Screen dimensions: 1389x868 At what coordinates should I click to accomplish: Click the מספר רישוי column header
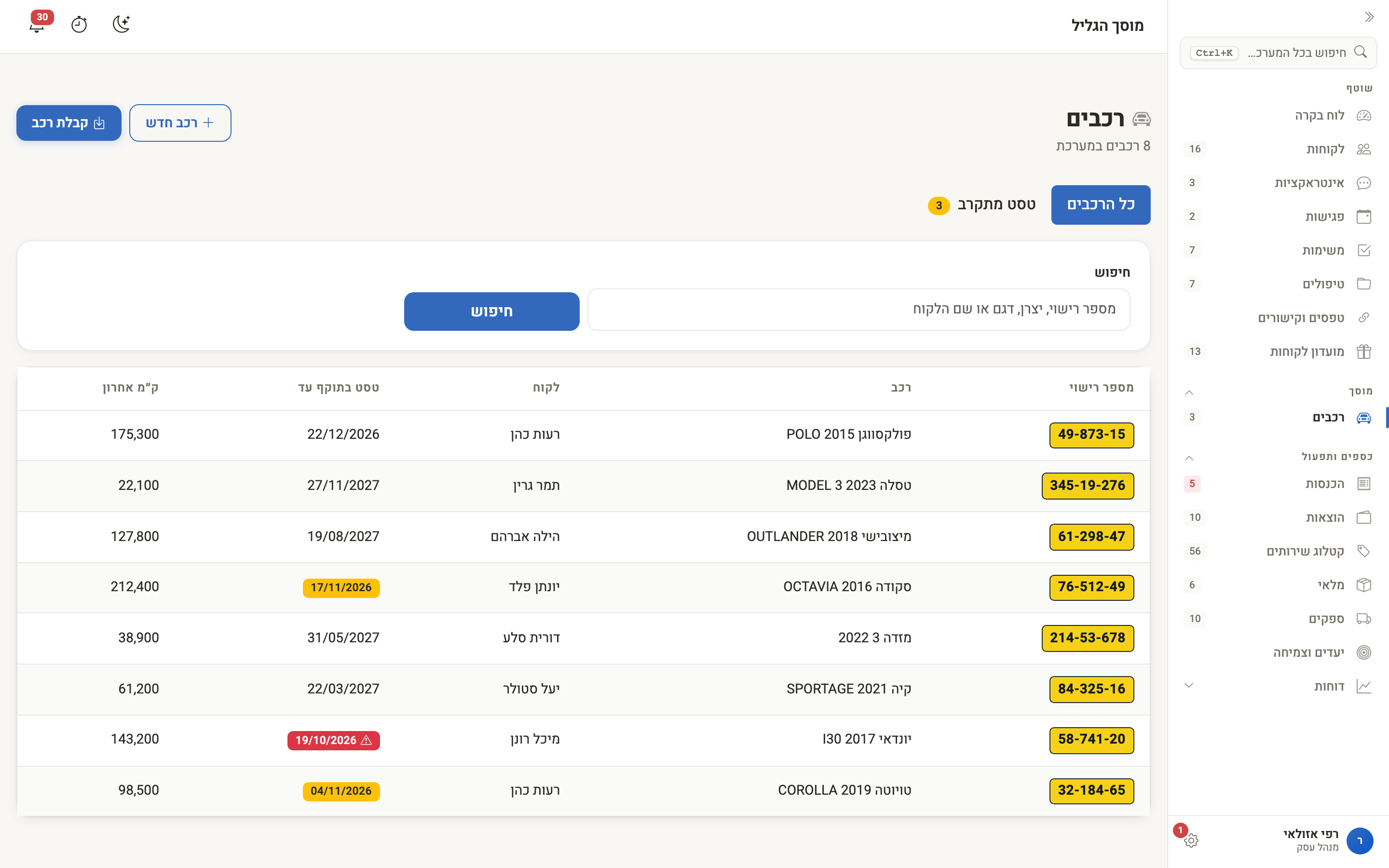point(1101,388)
